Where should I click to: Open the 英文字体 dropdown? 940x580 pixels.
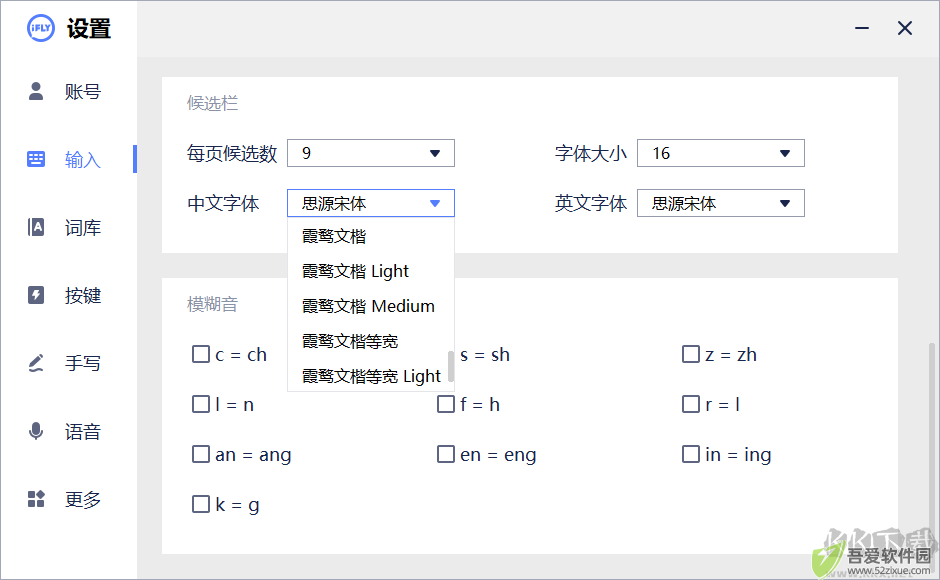[x=721, y=203]
